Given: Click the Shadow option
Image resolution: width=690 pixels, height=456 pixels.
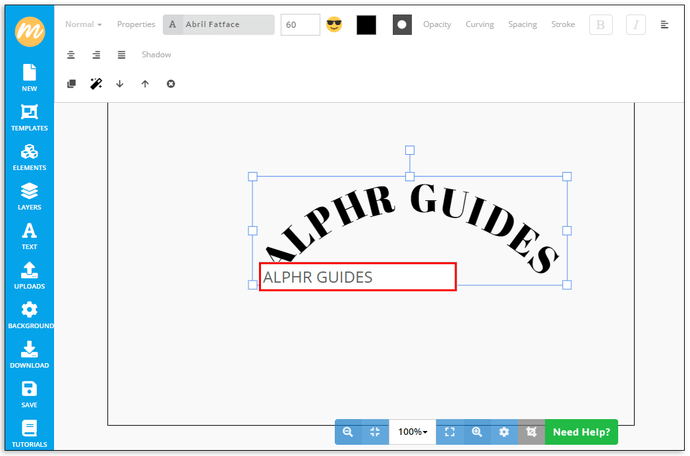Looking at the screenshot, I should tap(156, 55).
